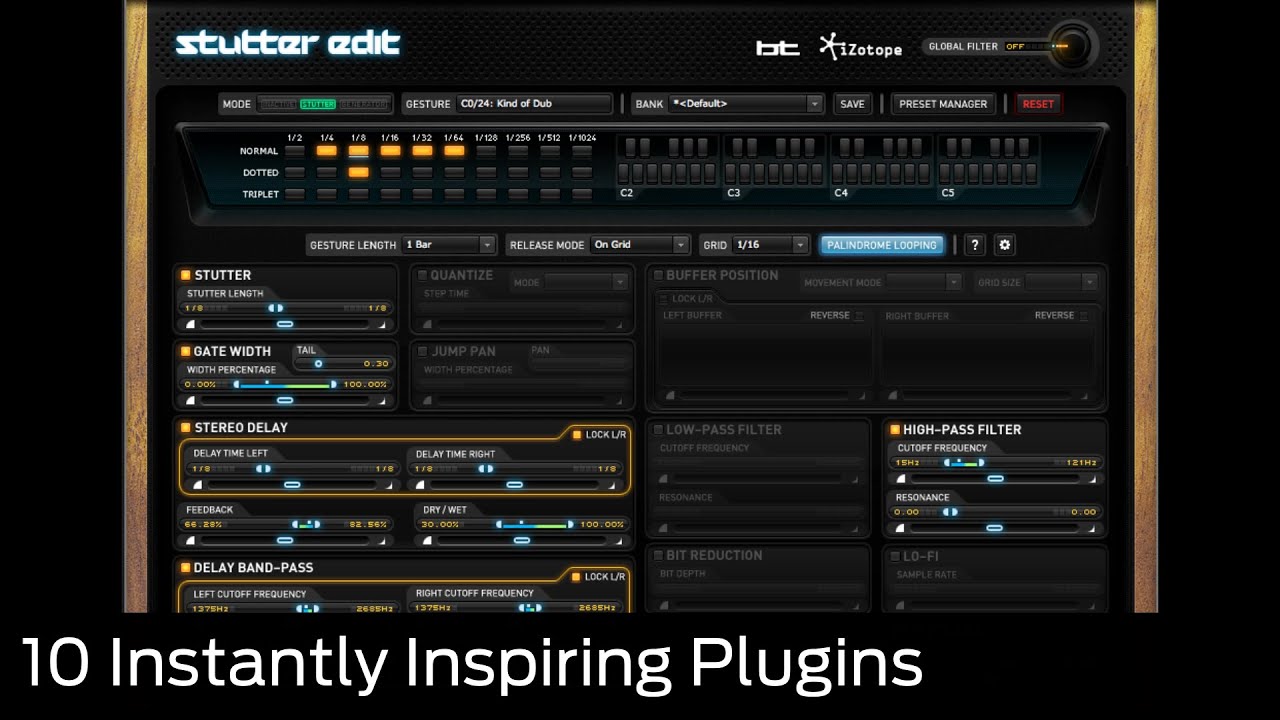
Task: Open the Bank dropdown
Action: 746,104
